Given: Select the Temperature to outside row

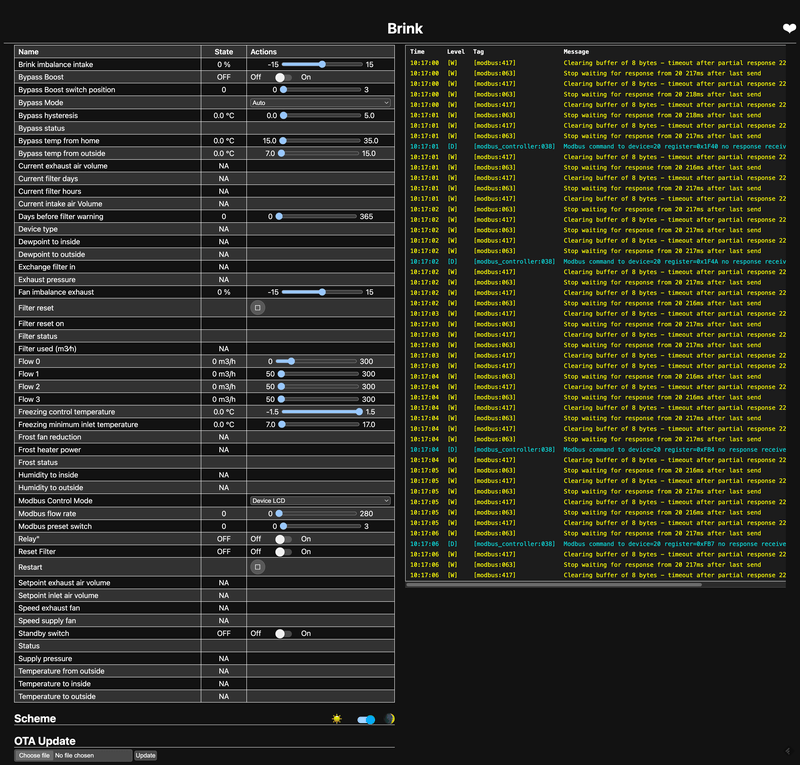Looking at the screenshot, I should pyautogui.click(x=205, y=697).
